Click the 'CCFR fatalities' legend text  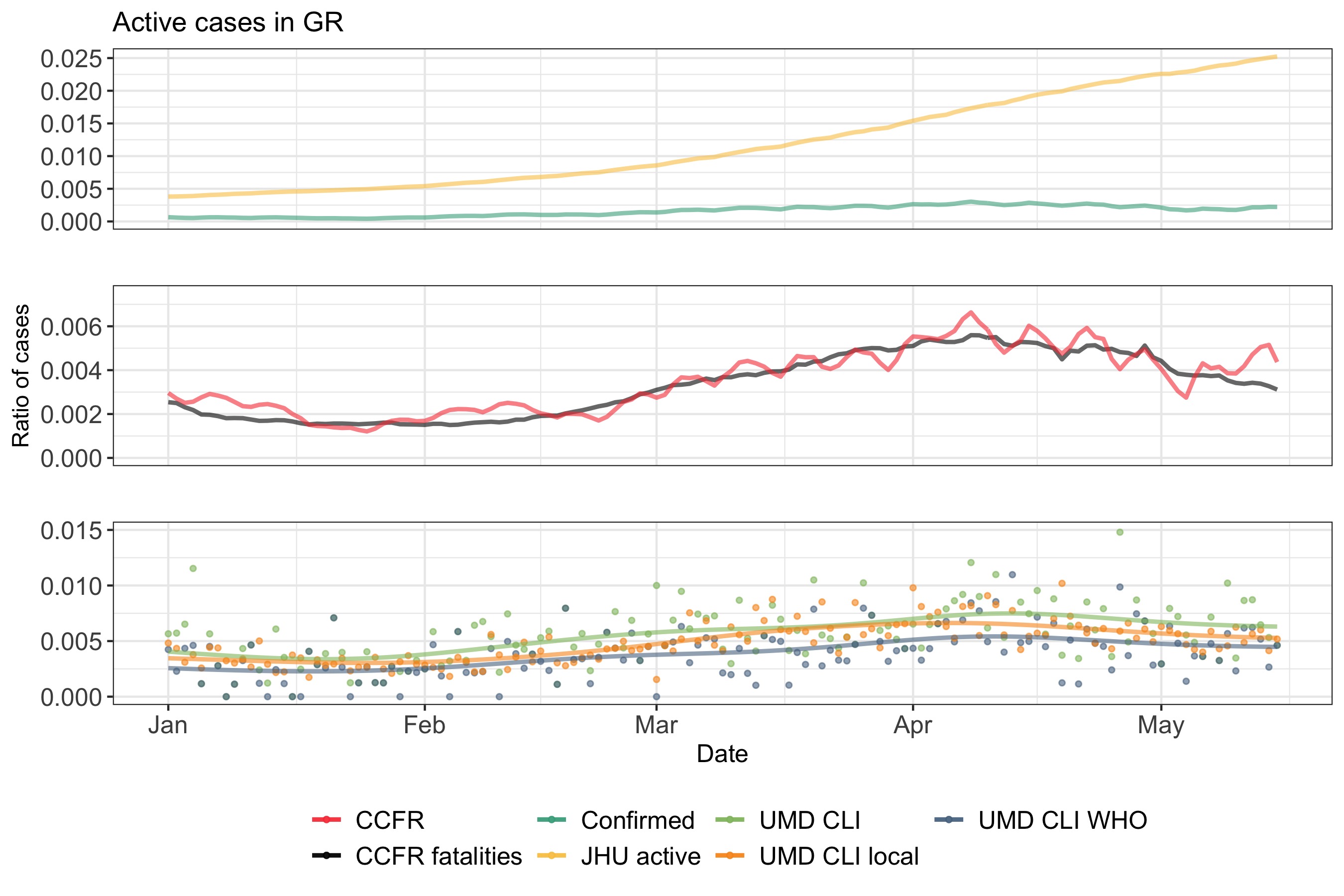pyautogui.click(x=438, y=856)
